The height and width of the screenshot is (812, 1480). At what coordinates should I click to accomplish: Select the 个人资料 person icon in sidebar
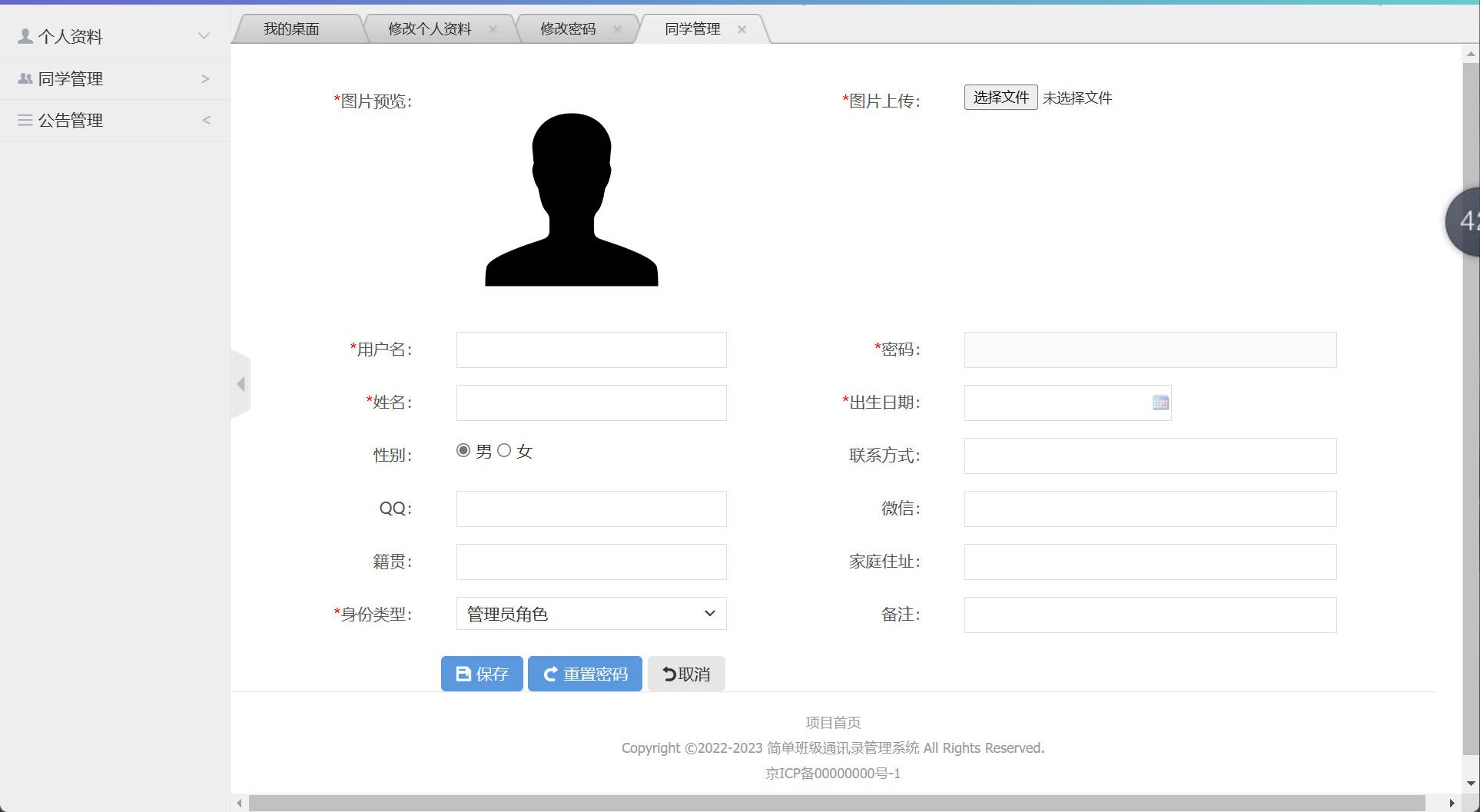(x=23, y=35)
